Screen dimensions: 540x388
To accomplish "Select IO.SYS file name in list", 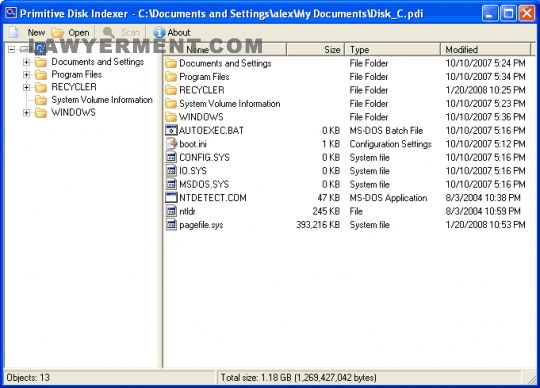I will 193,171.
